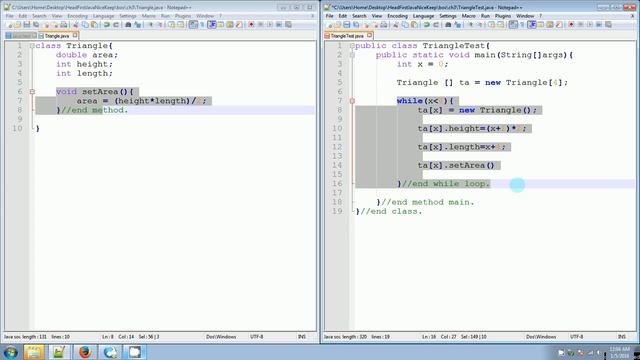Viewport: 640px width, 360px height.
Task: Toggle INS mode in TriangleTest.java status bar
Action: pyautogui.click(x=622, y=337)
